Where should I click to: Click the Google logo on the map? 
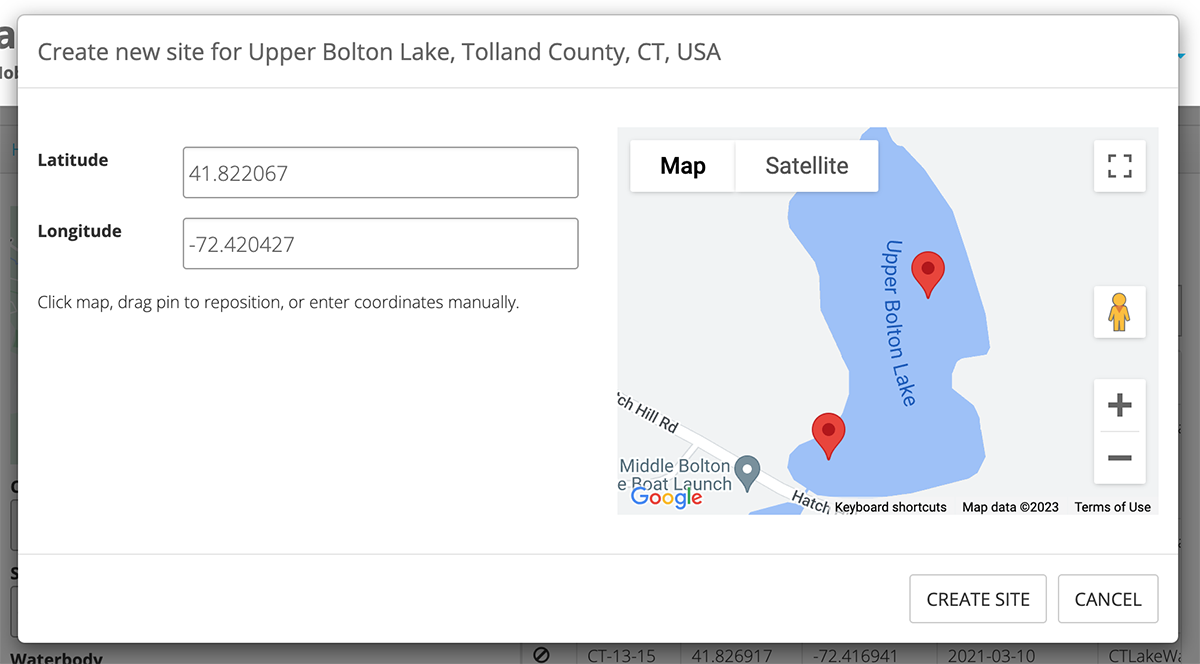click(667, 496)
